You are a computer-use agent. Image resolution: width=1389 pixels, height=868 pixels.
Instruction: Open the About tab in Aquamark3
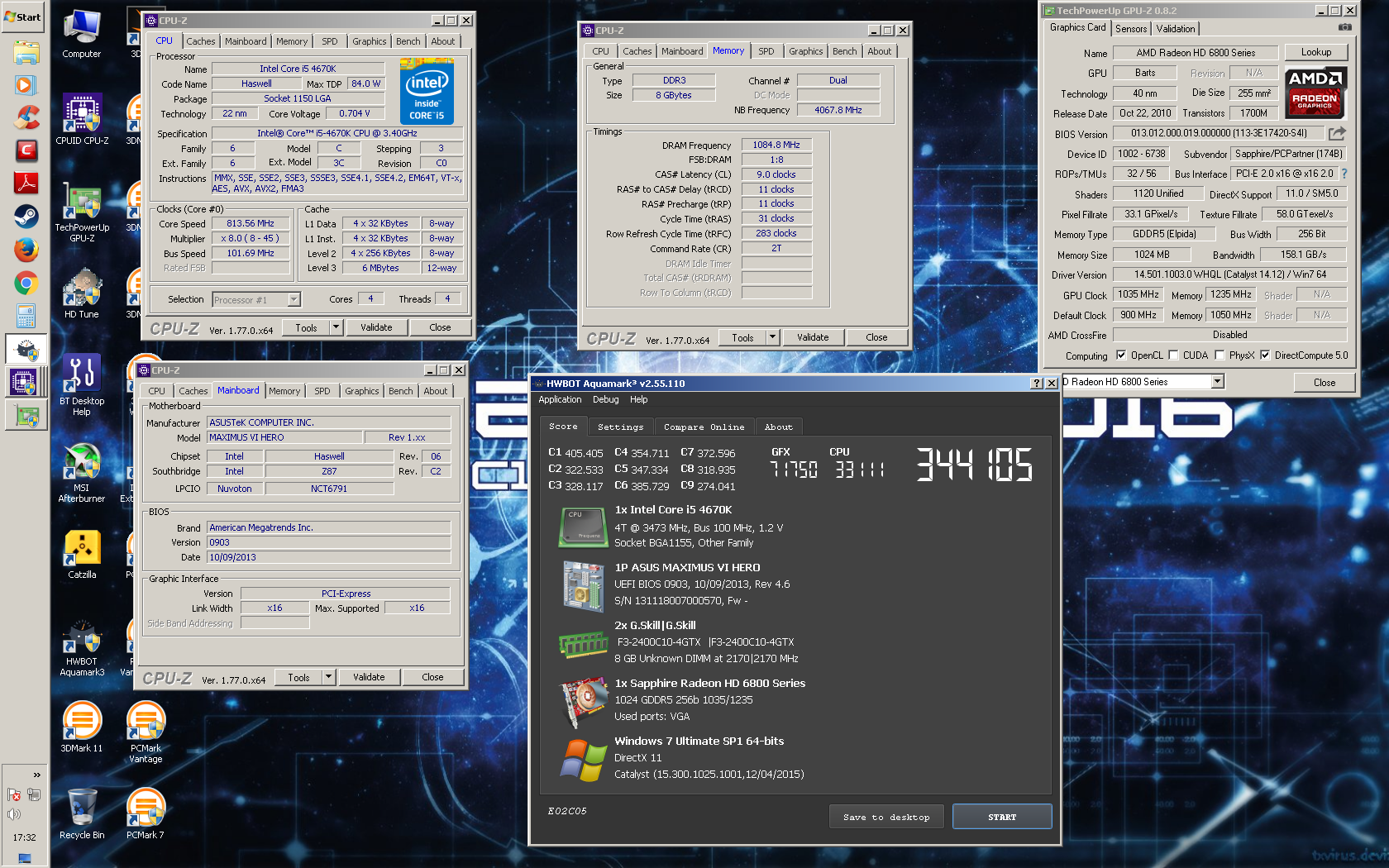coord(779,427)
